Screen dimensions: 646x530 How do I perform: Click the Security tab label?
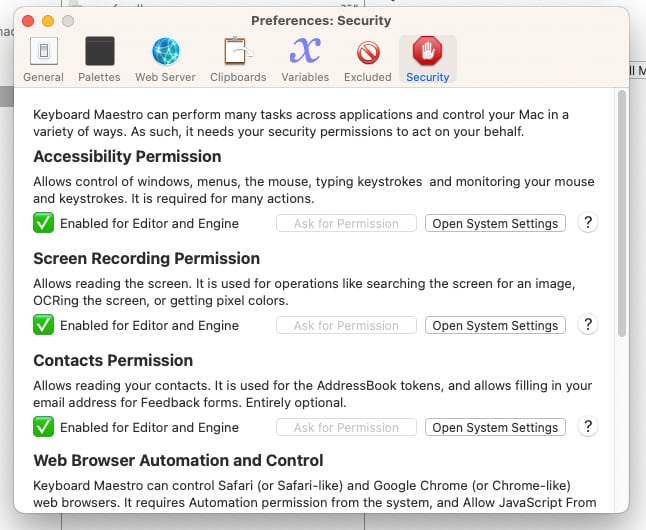pos(428,77)
